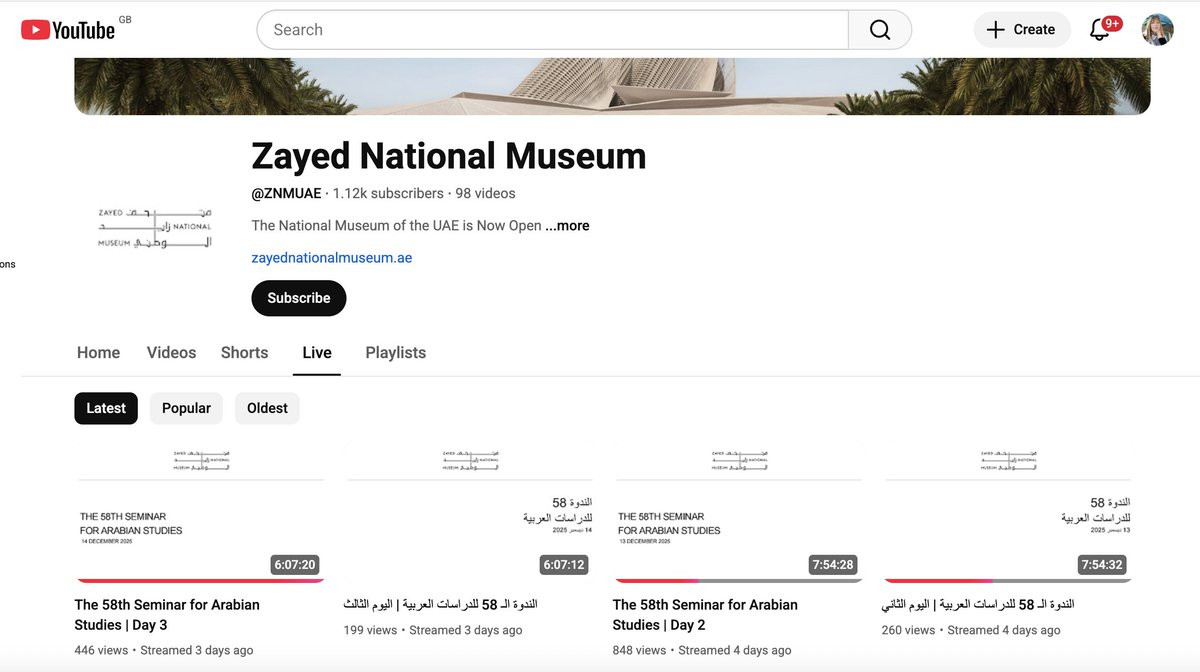1200x672 pixels.
Task: Open the 7:54:32 Arabic seminar thumbnail
Action: coord(1006,510)
